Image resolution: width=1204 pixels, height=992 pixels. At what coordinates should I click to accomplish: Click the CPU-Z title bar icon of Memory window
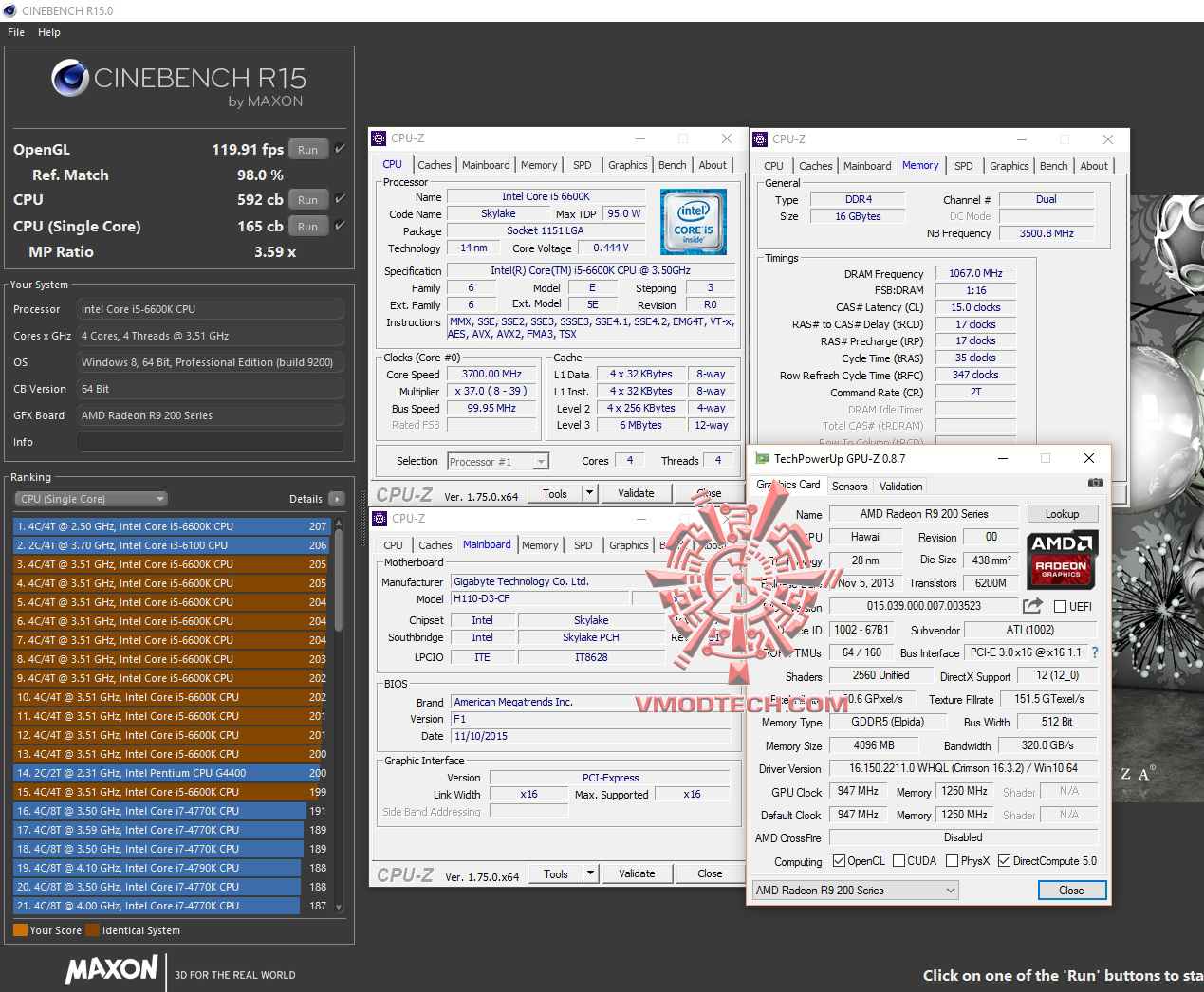point(760,139)
